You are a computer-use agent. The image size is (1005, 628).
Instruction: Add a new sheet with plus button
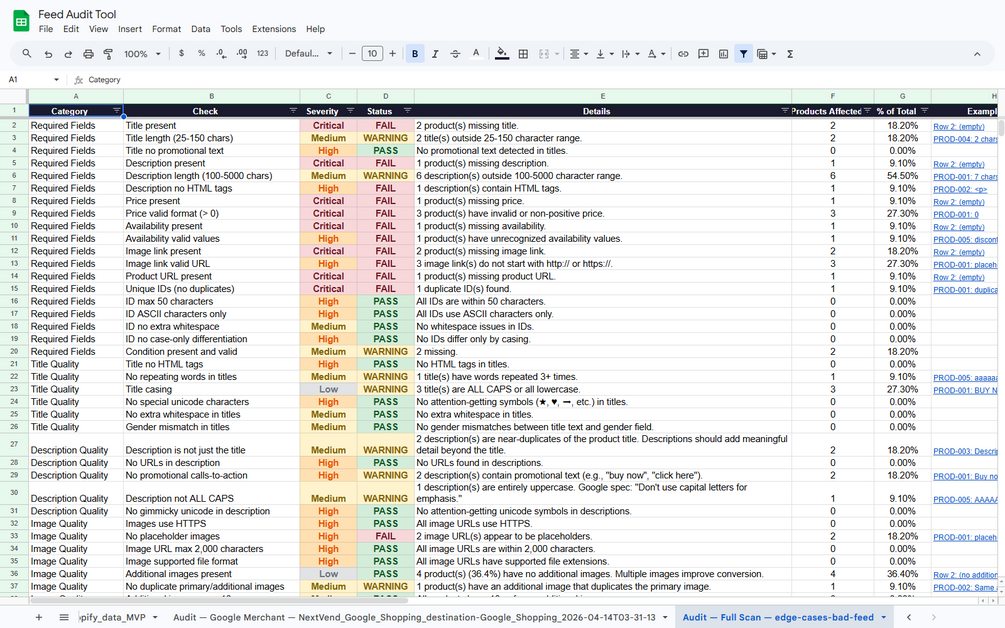pyautogui.click(x=38, y=617)
